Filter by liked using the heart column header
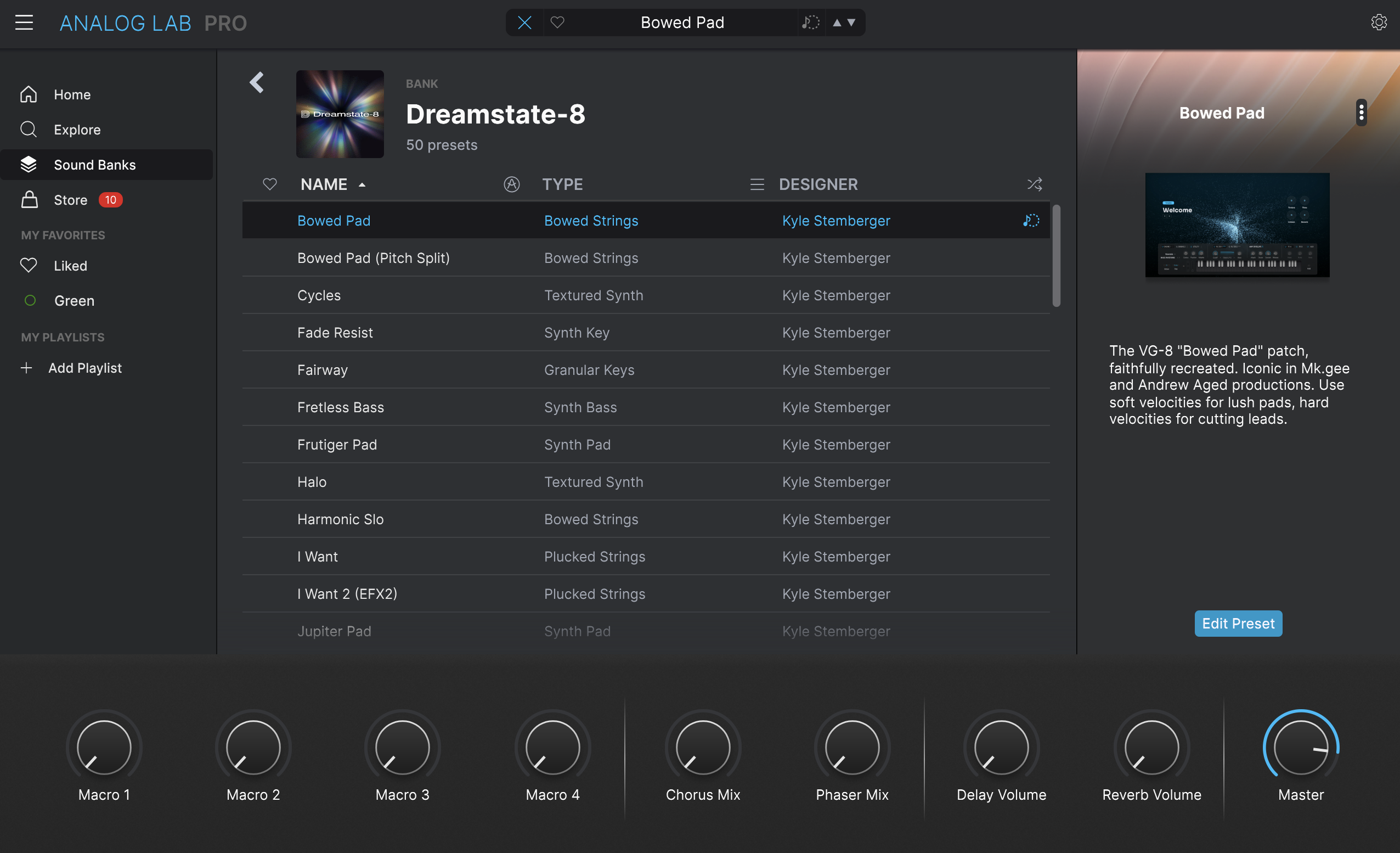The image size is (1400, 853). click(270, 184)
